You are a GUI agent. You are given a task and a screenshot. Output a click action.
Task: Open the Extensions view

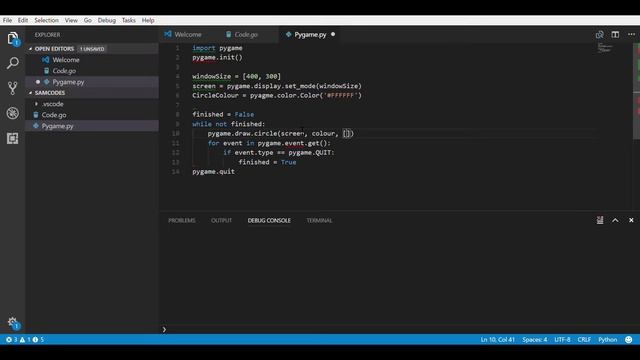coord(13,138)
